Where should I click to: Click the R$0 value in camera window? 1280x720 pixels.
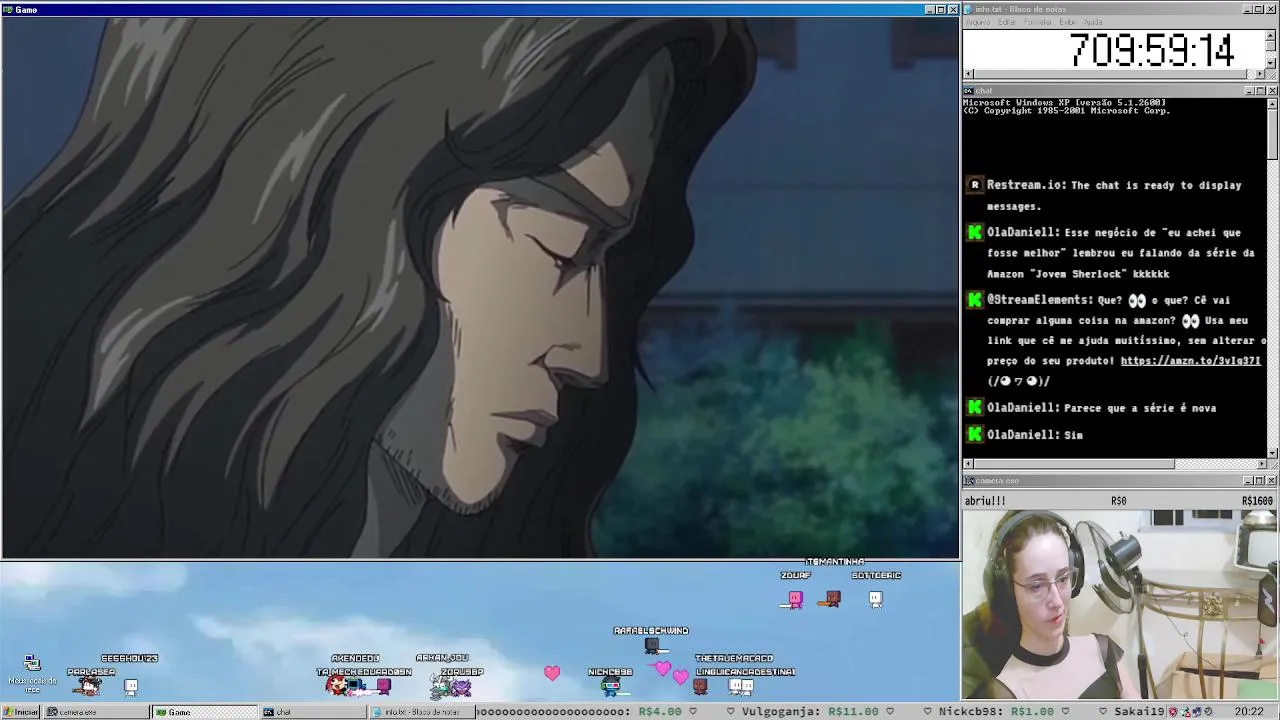point(1118,501)
